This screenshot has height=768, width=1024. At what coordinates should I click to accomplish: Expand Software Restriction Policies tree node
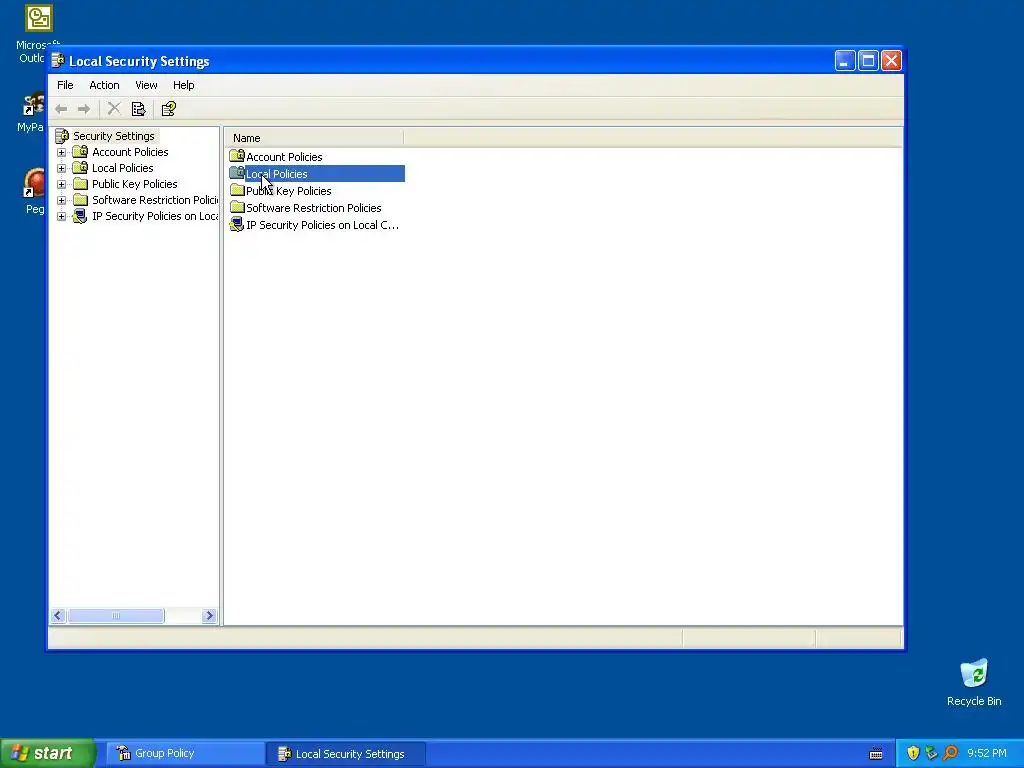[61, 200]
